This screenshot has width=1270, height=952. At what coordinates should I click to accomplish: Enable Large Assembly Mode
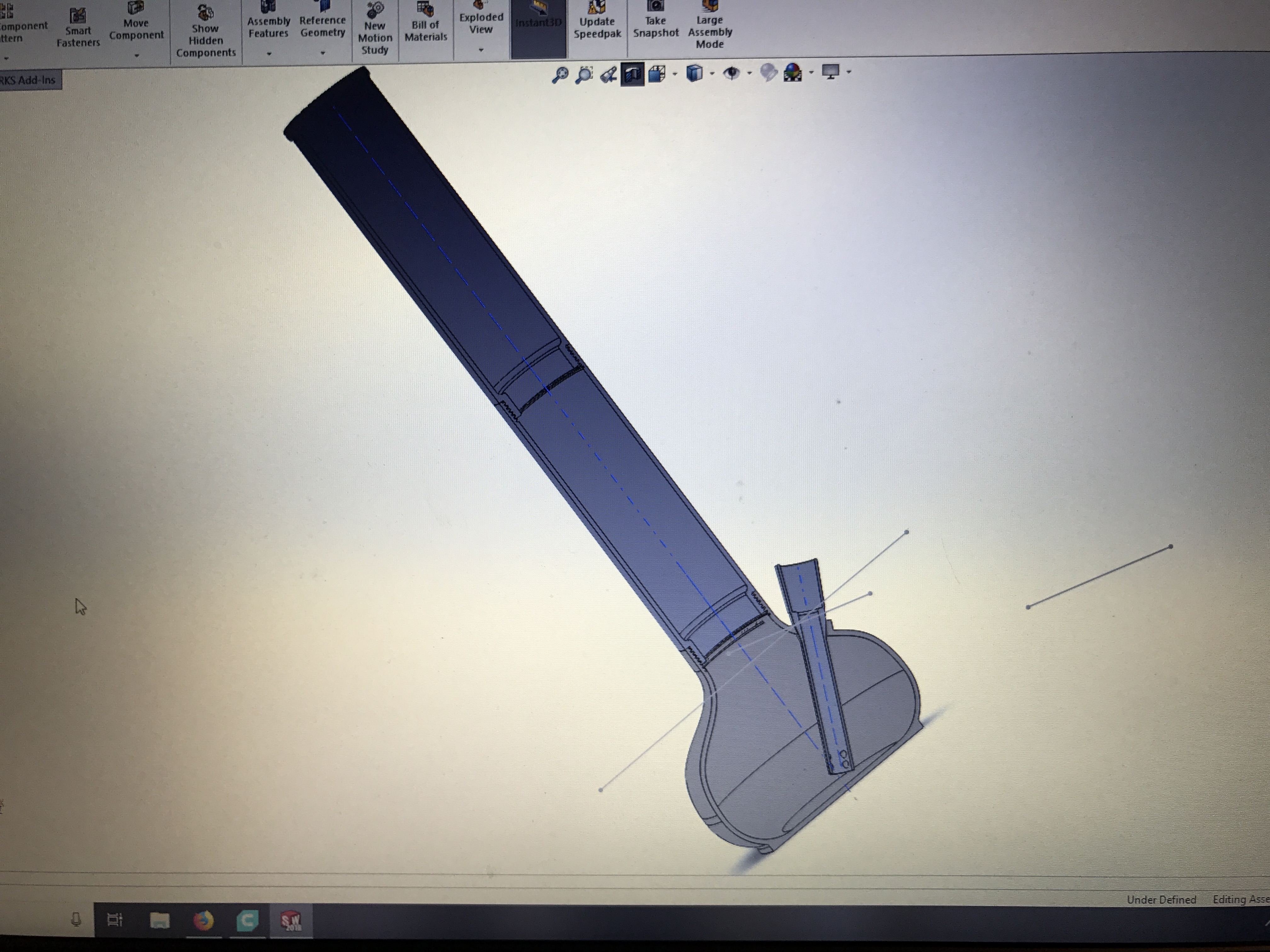[x=710, y=25]
